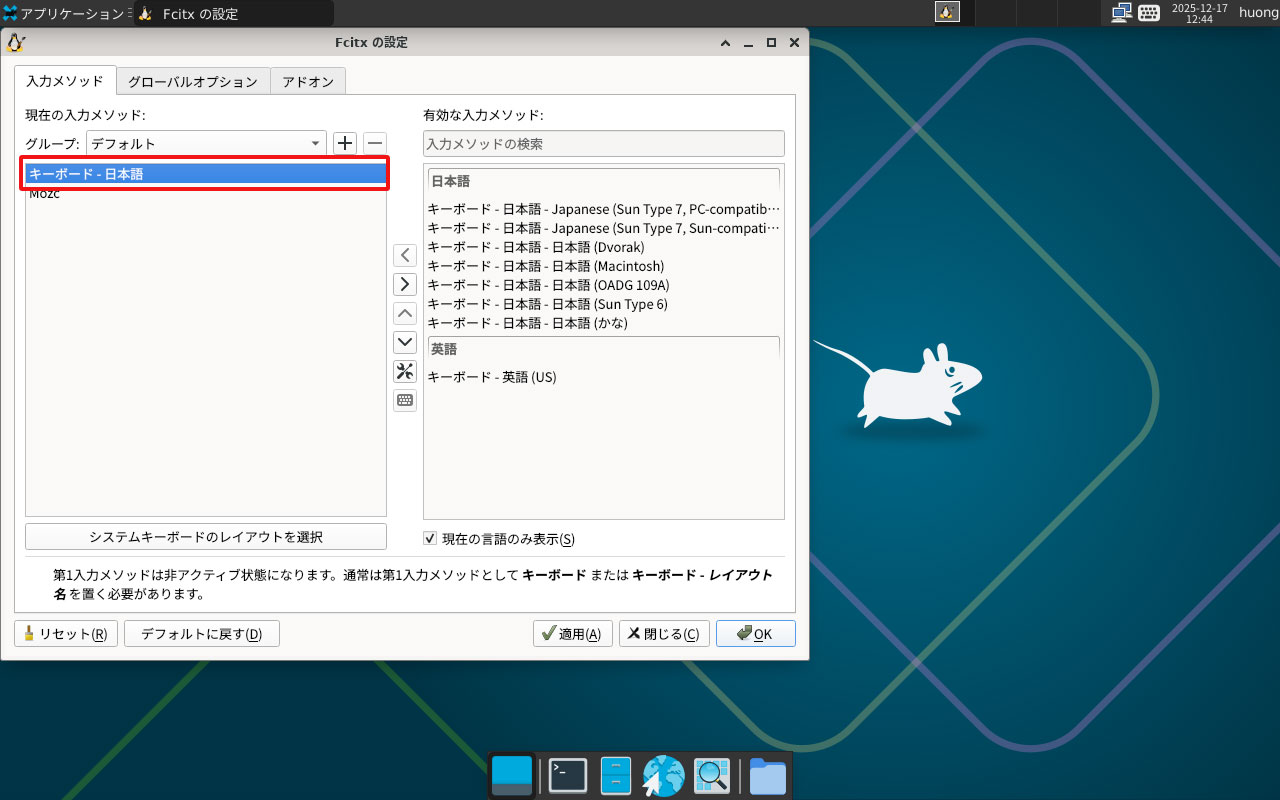The width and height of the screenshot is (1280, 800).
Task: Click the 入力メソッドの検索 search field
Action: click(603, 144)
